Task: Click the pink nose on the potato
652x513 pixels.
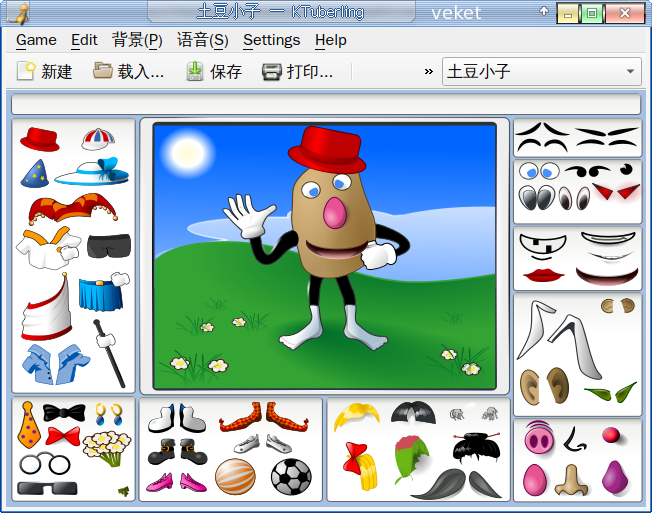Action: click(x=334, y=213)
